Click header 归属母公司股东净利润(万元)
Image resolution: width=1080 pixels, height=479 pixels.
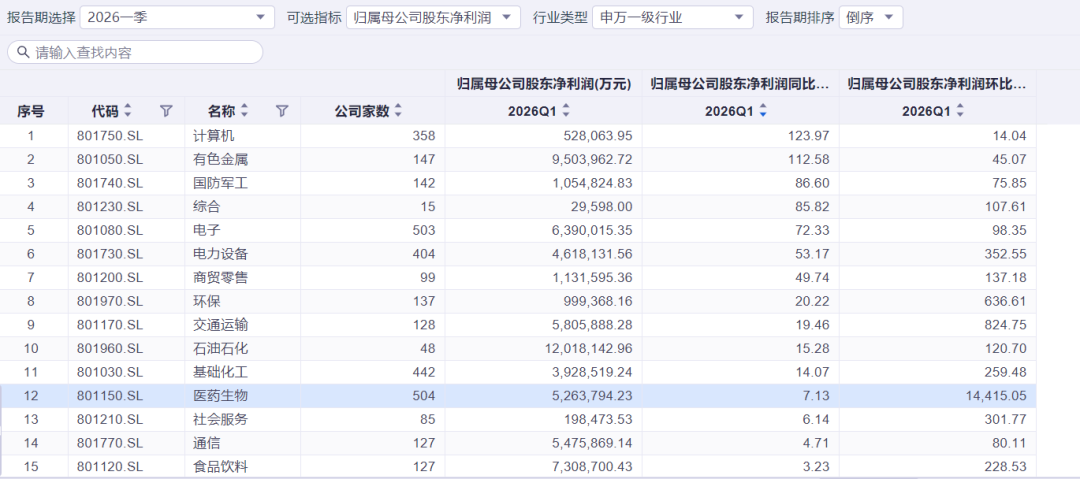(543, 84)
